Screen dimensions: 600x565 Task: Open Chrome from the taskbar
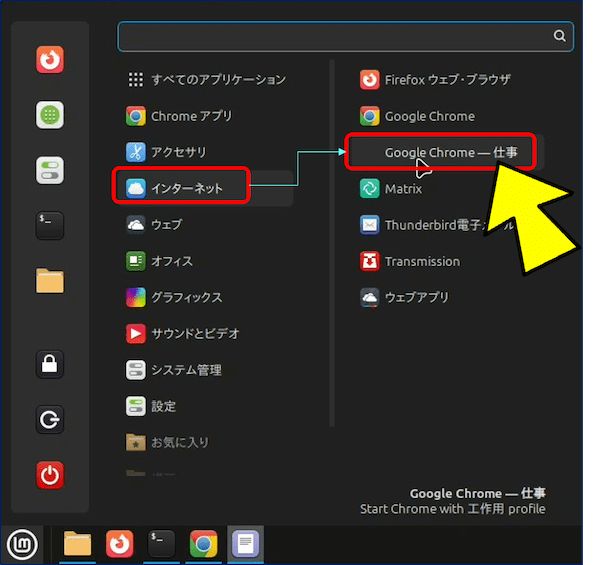204,544
